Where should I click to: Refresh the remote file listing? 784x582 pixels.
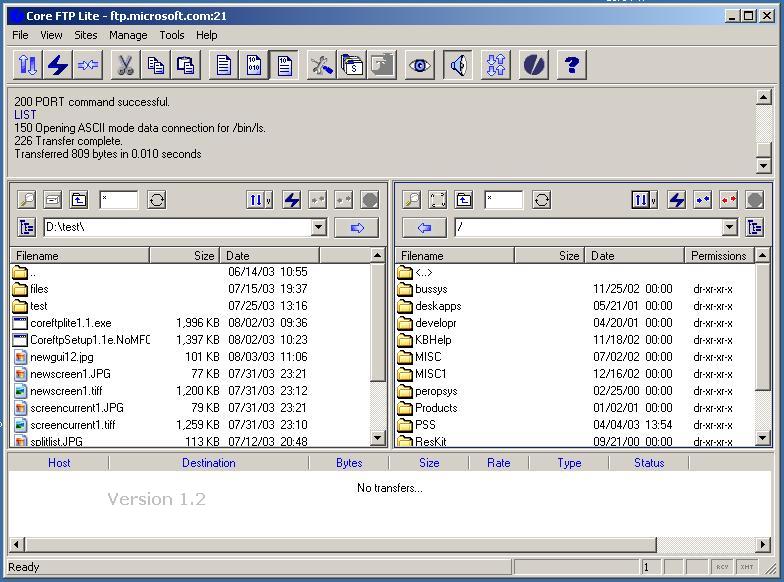pyautogui.click(x=541, y=200)
